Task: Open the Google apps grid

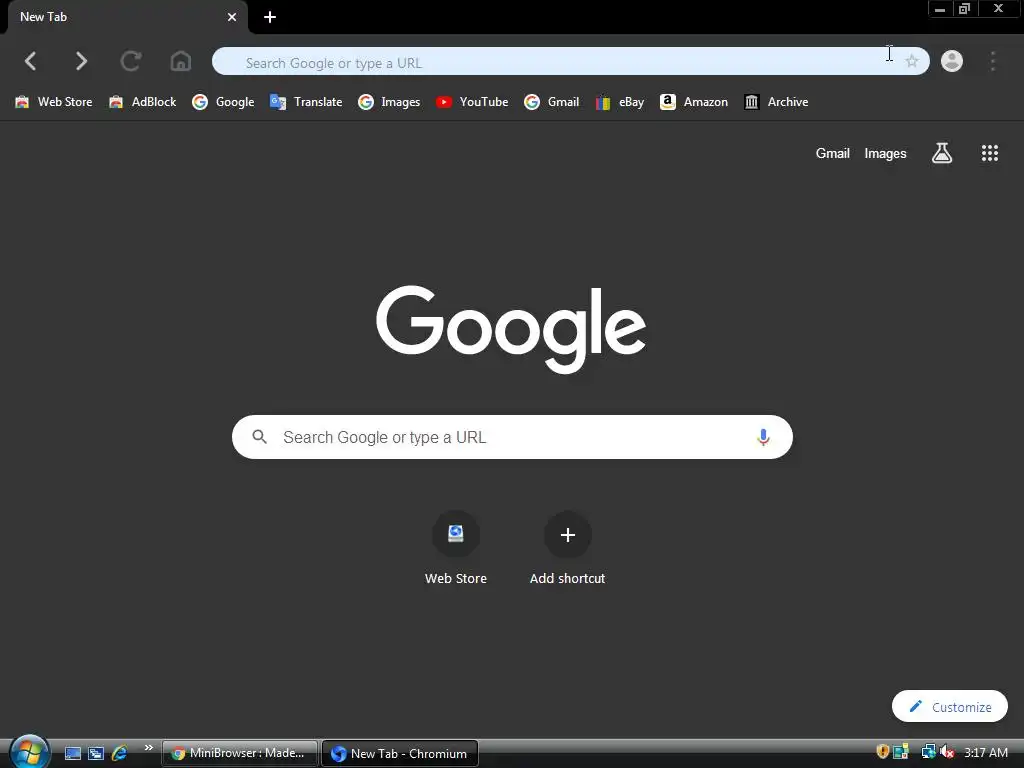Action: (x=989, y=153)
